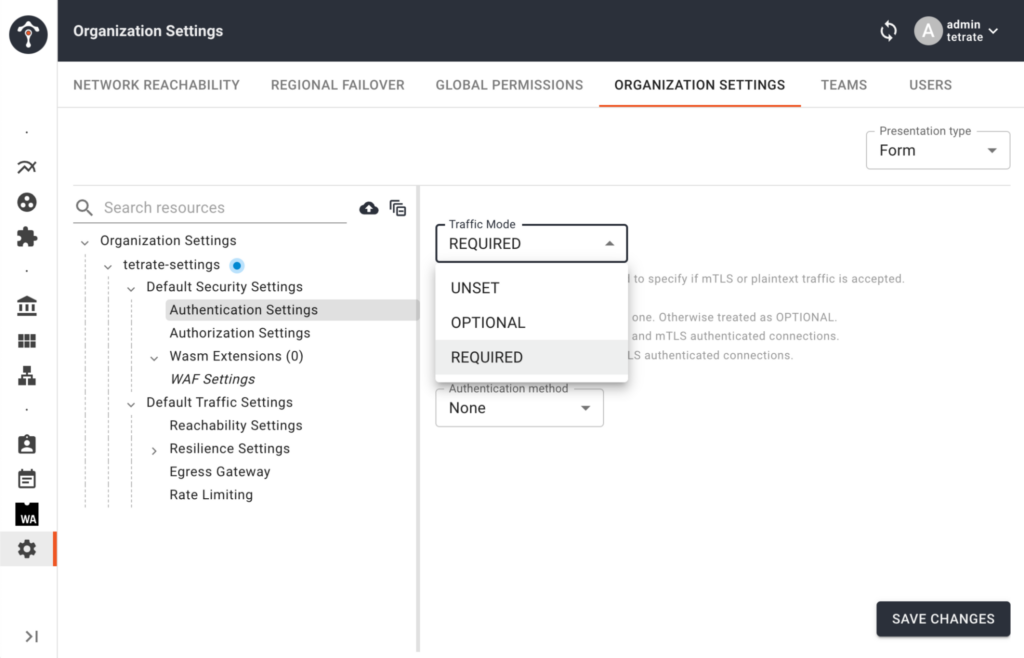The width and height of the screenshot is (1024, 658).
Task: Choose UNSET from Traffic Mode list
Action: 475,288
